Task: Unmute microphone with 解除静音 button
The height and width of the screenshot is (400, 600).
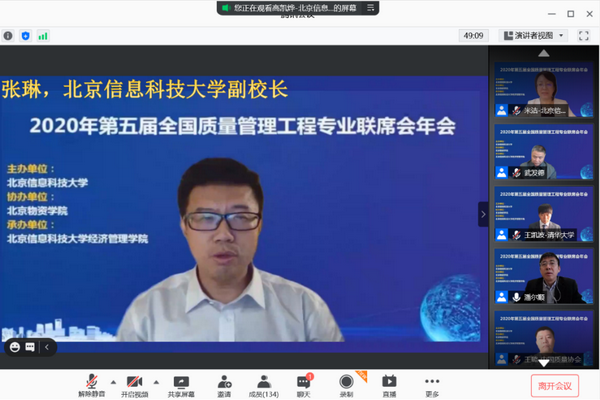Action: tap(92, 383)
